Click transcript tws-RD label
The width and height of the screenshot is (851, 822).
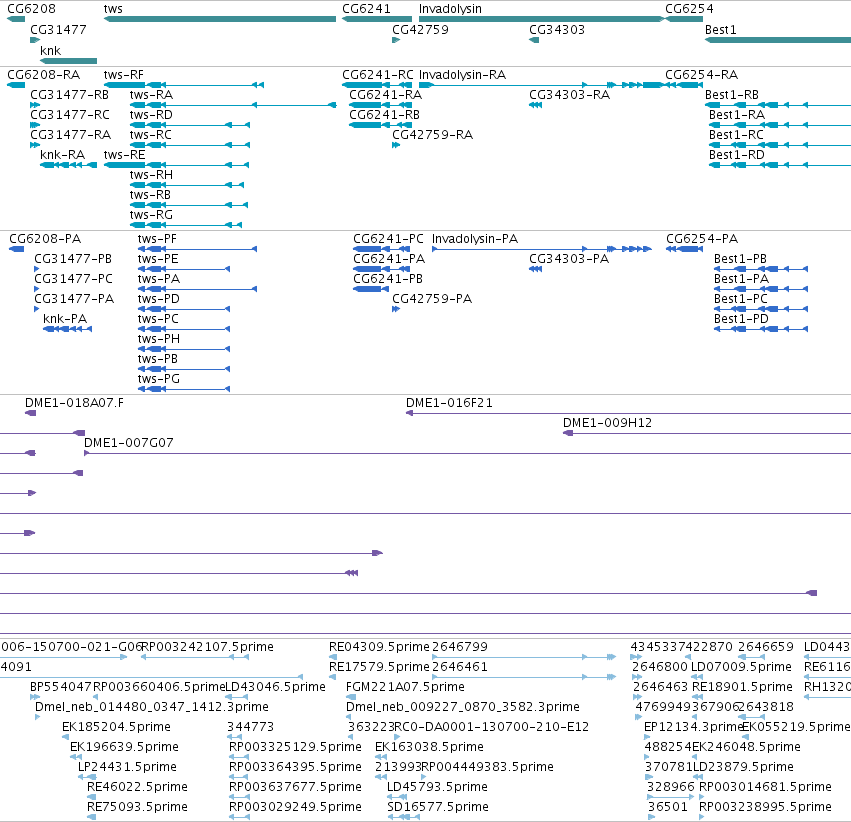pos(151,115)
